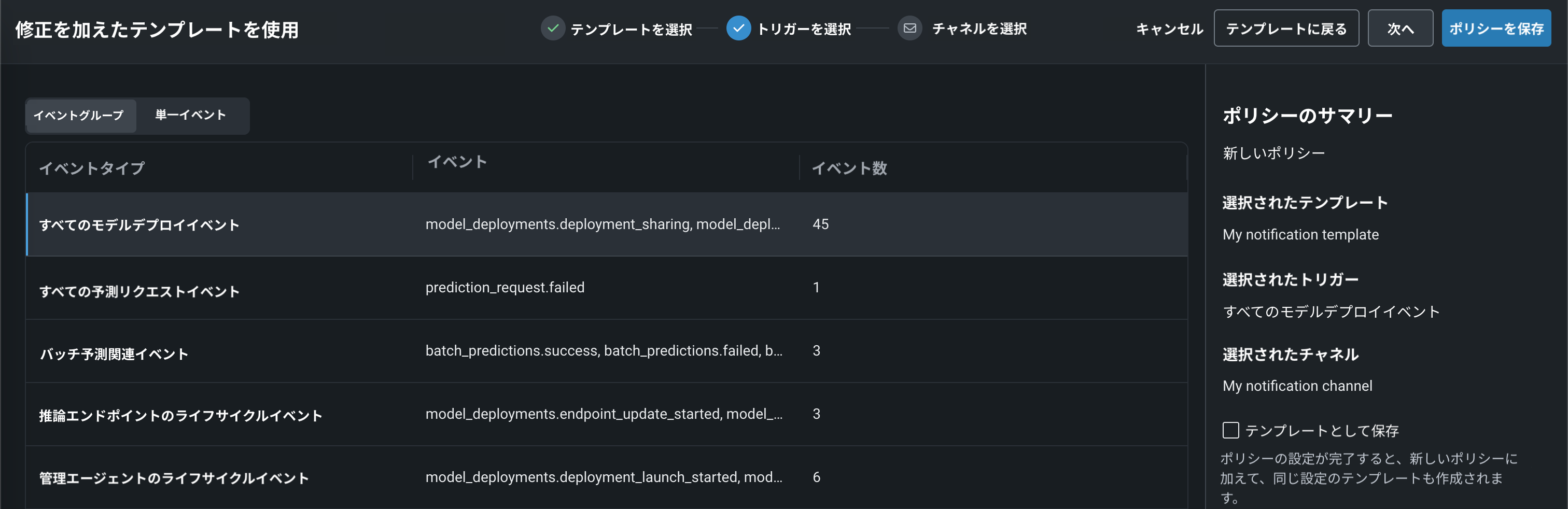Select the すべてのモデルデプロイイベント row
Image resolution: width=1568 pixels, height=509 pixels.
pyautogui.click(x=139, y=225)
